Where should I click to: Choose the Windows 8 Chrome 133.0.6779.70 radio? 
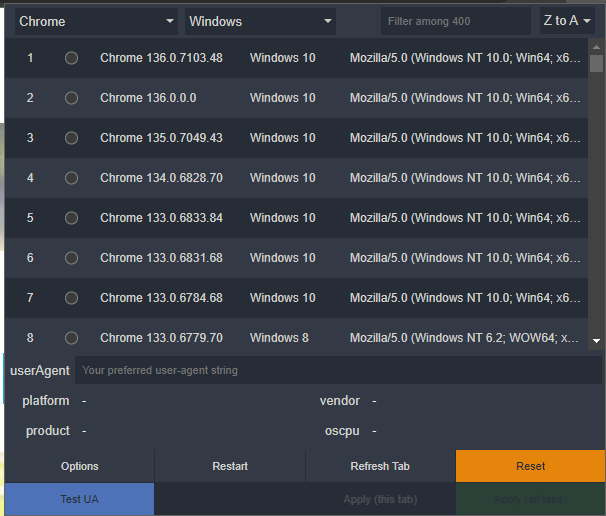71,338
